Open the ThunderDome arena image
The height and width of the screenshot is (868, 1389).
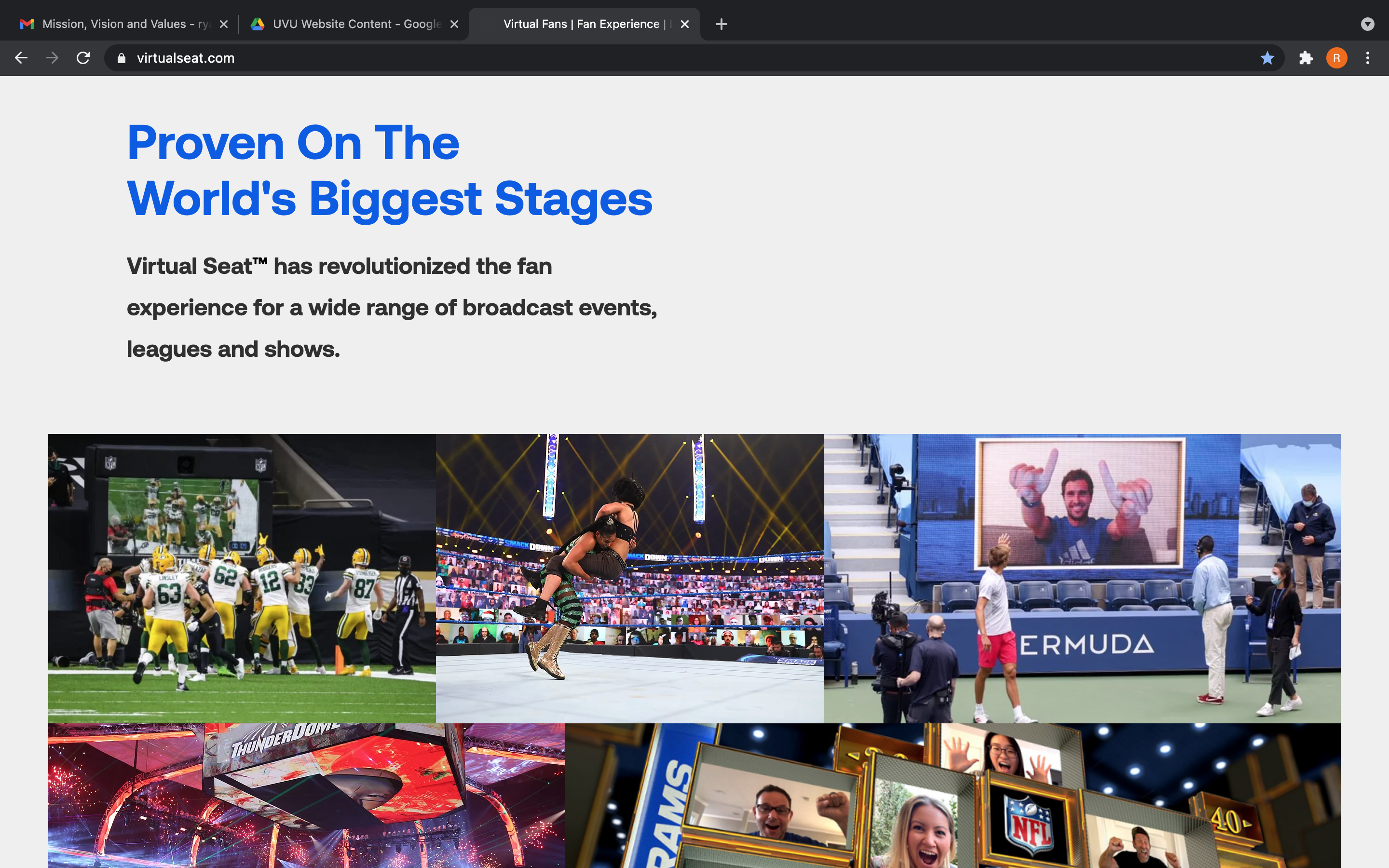[307, 795]
